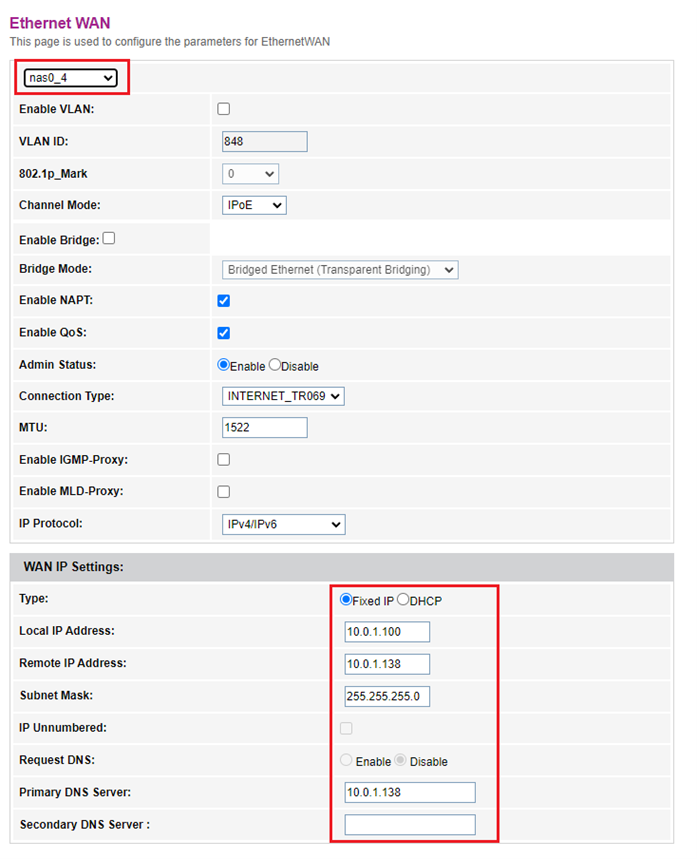Click the MTU input field
Viewport: 697px width, 859px height.
click(x=264, y=428)
